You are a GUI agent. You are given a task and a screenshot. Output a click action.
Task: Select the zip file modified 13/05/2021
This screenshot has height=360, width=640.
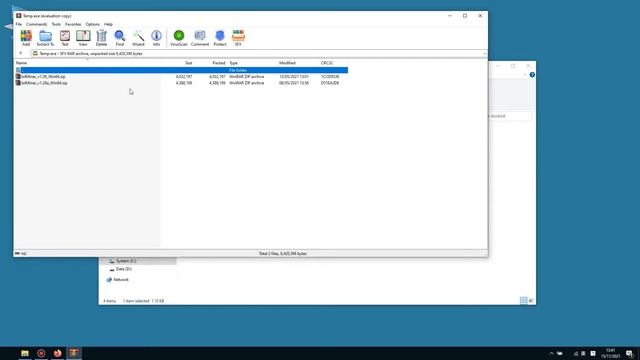pyautogui.click(x=181, y=76)
